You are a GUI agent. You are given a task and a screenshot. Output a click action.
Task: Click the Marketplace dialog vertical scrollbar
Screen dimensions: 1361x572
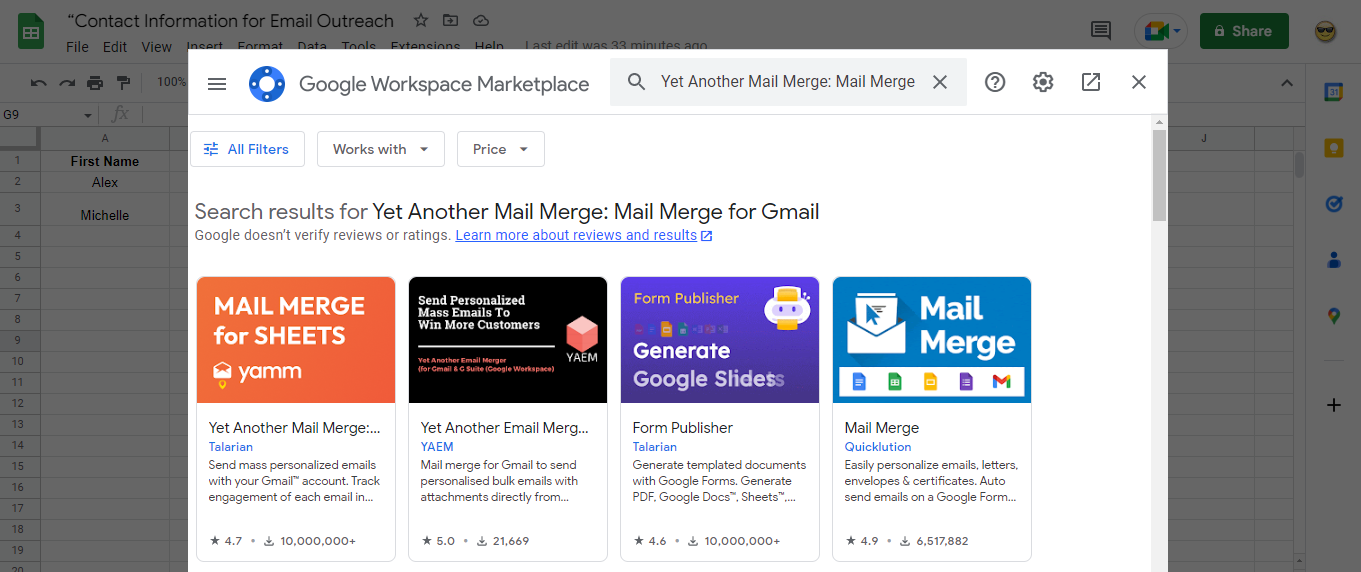click(1159, 175)
